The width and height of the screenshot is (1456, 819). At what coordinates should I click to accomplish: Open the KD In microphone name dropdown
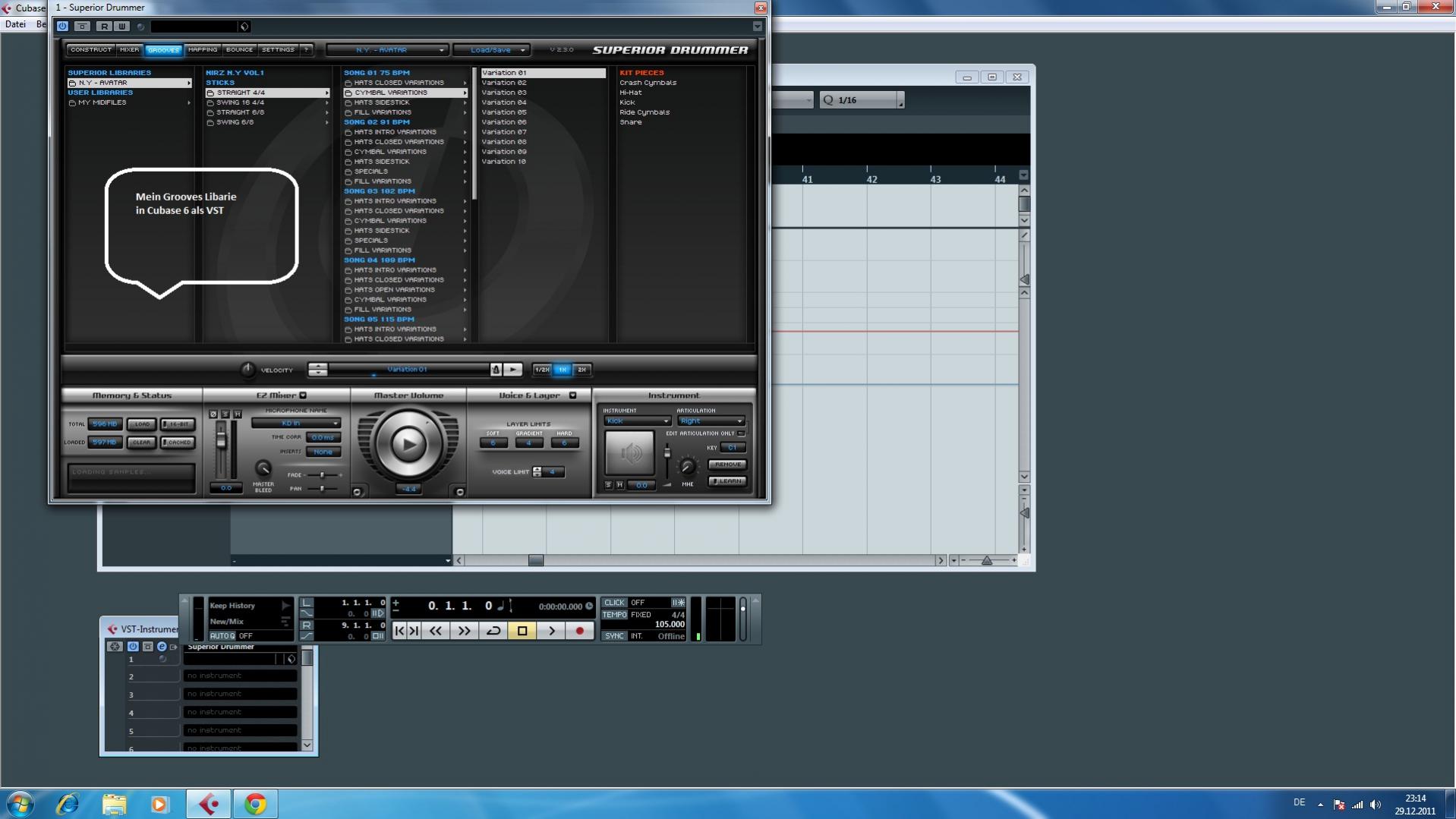tap(296, 424)
